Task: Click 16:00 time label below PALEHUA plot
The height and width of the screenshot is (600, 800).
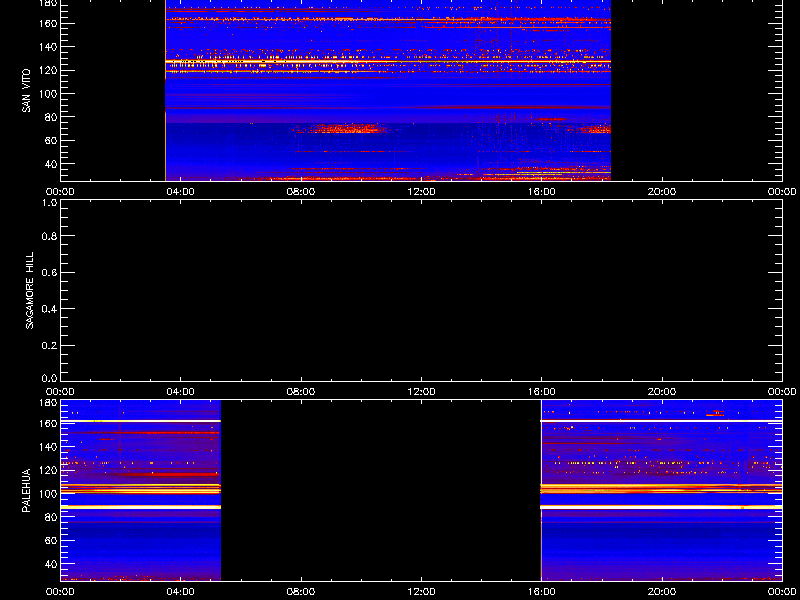Action: (x=542, y=592)
